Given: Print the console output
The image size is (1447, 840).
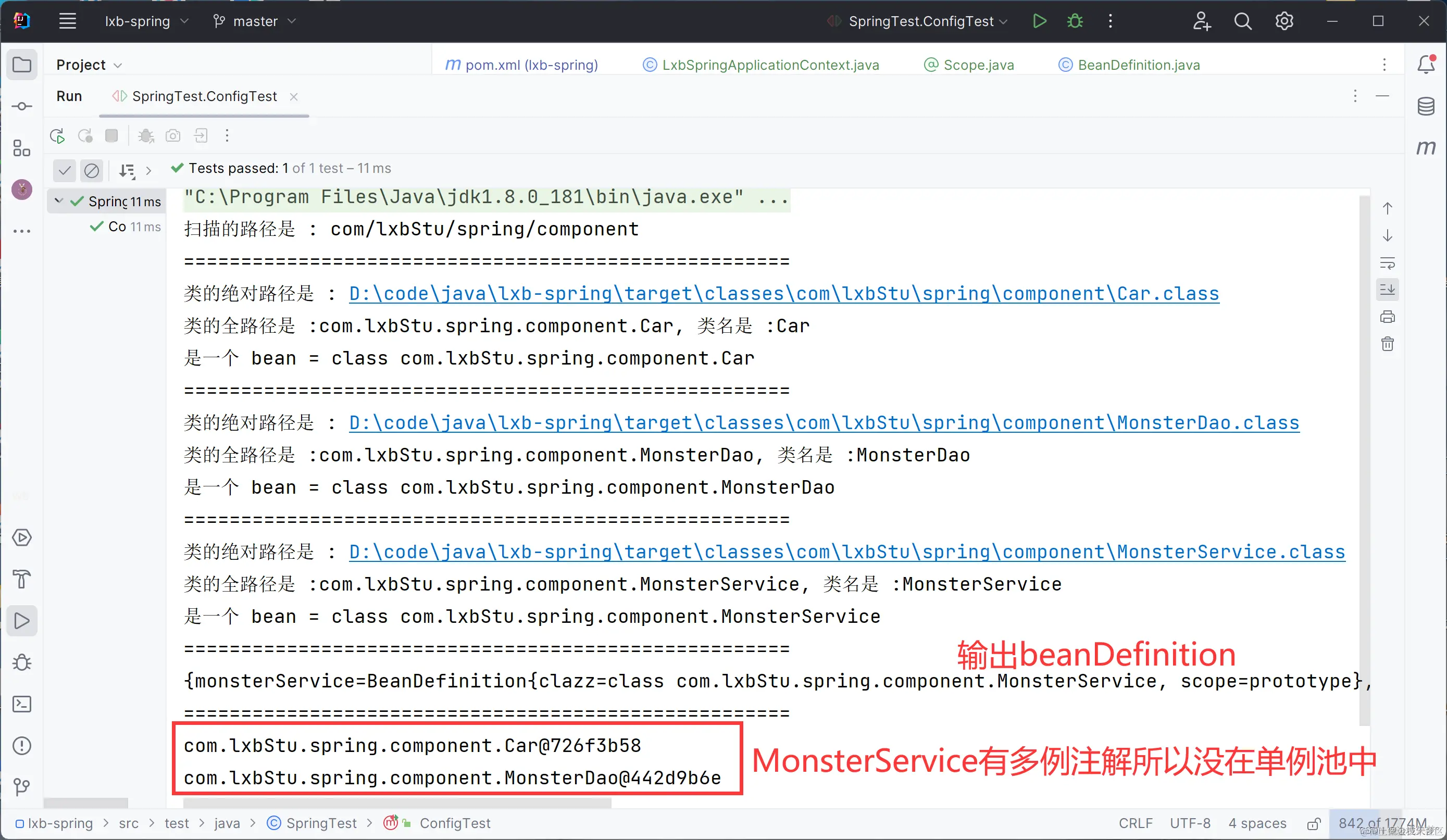Looking at the screenshot, I should tap(1387, 317).
